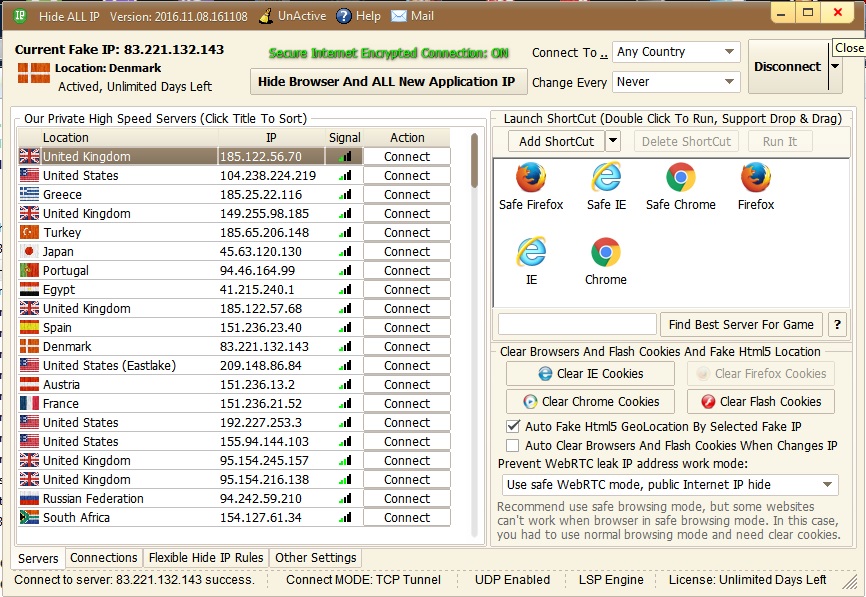Viewport: 866px width, 597px height.
Task: Click the Russian Federation flag icon
Action: (x=29, y=498)
